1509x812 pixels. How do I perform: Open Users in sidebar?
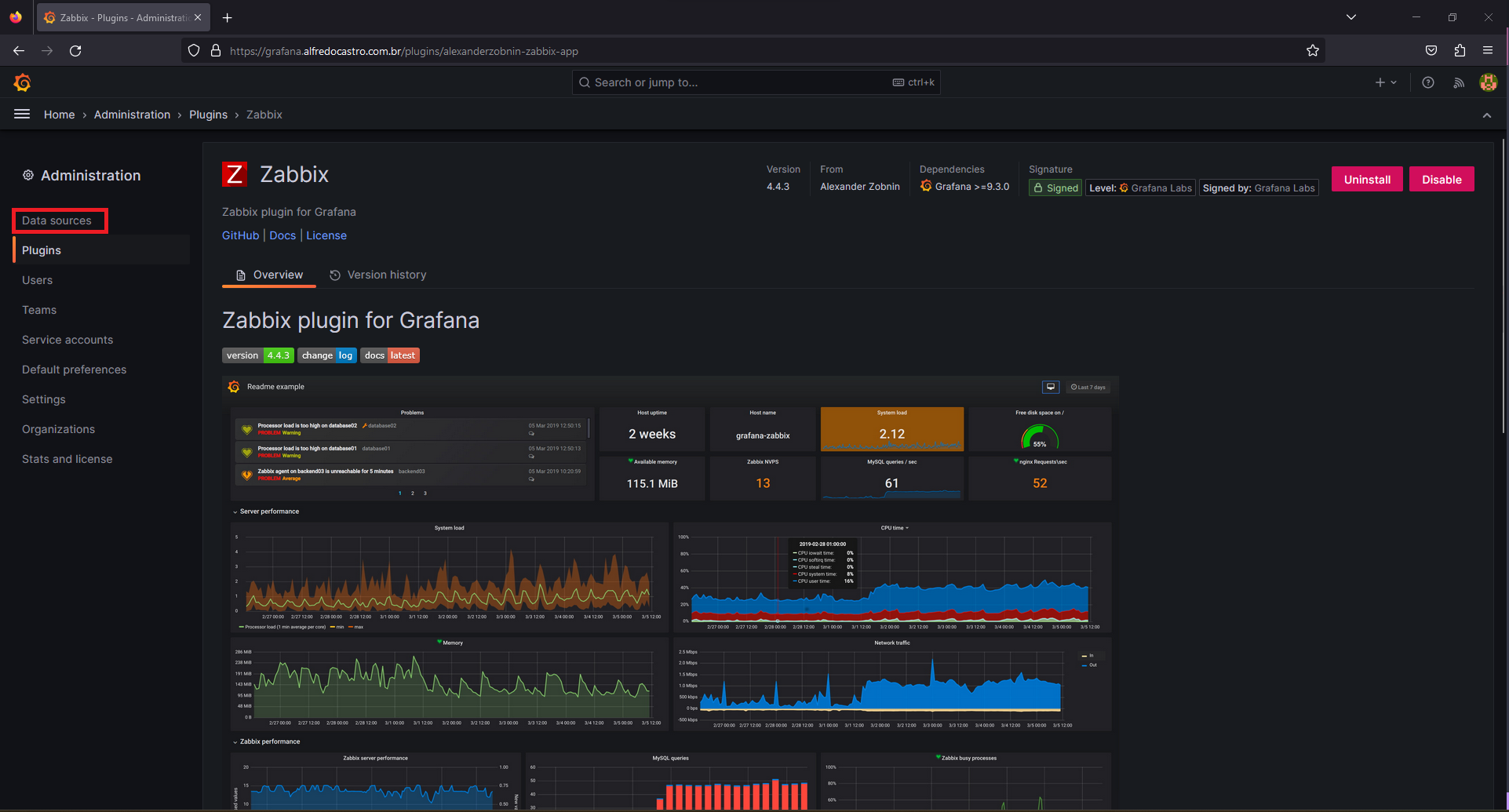click(37, 280)
